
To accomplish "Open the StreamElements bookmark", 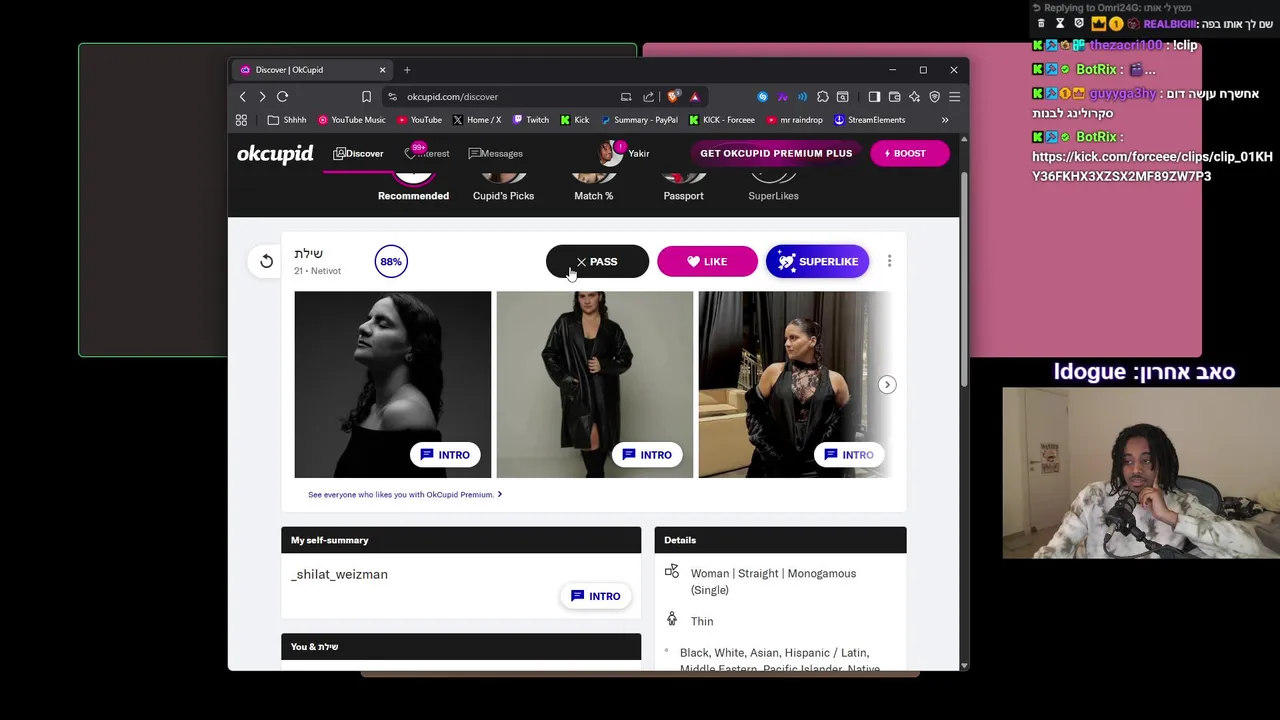I will (870, 120).
